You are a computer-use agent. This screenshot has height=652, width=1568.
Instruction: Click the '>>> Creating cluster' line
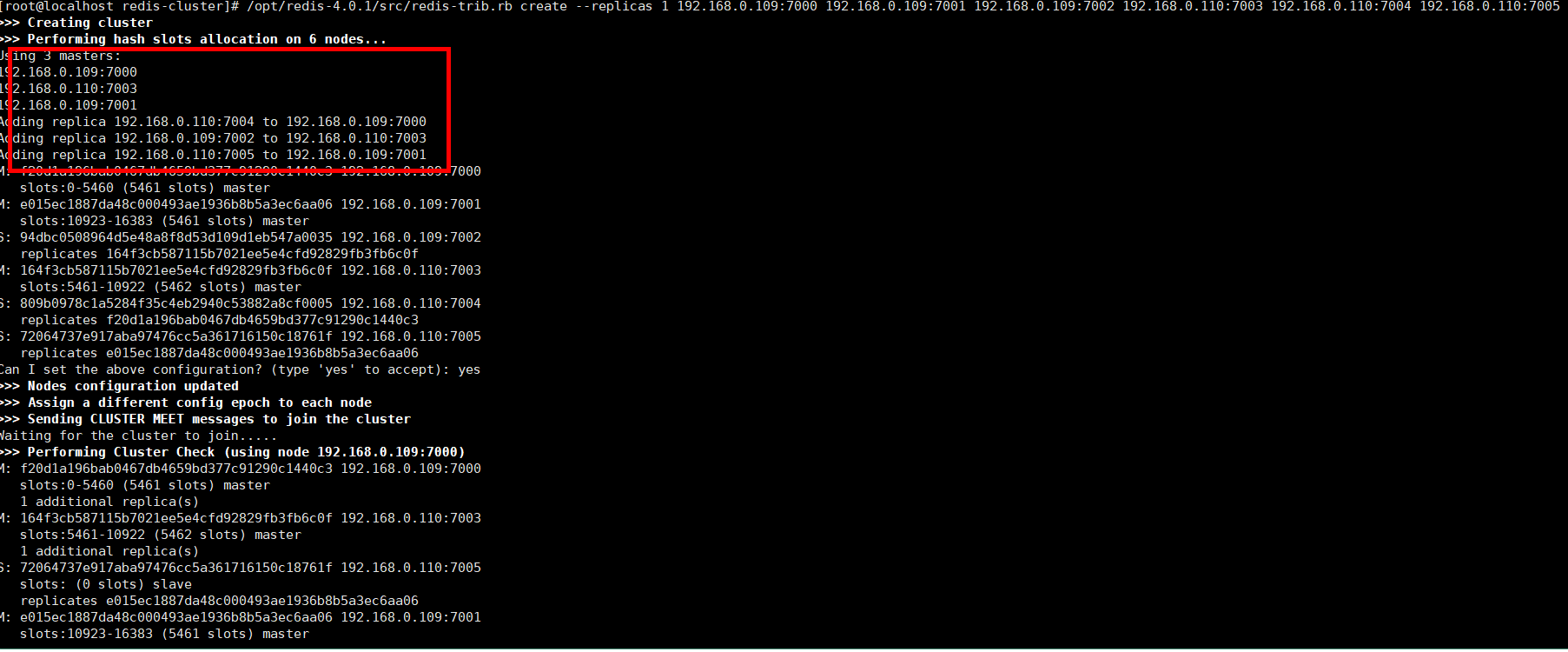(x=76, y=23)
